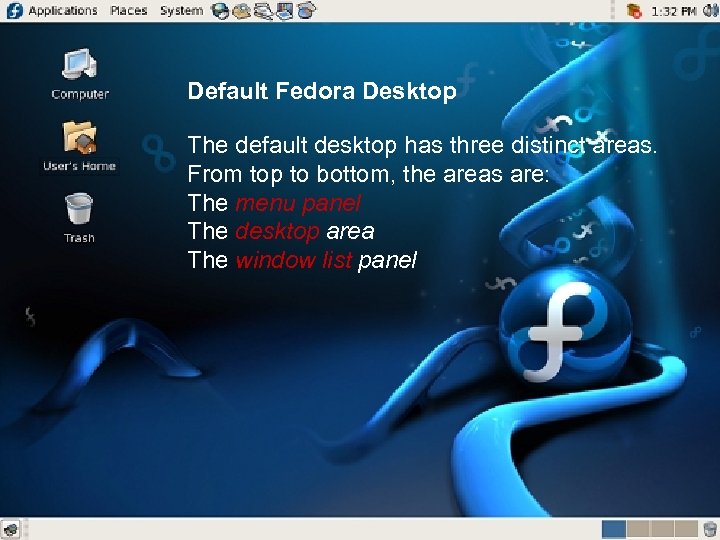Switch to the fourth workspace

coord(686,529)
